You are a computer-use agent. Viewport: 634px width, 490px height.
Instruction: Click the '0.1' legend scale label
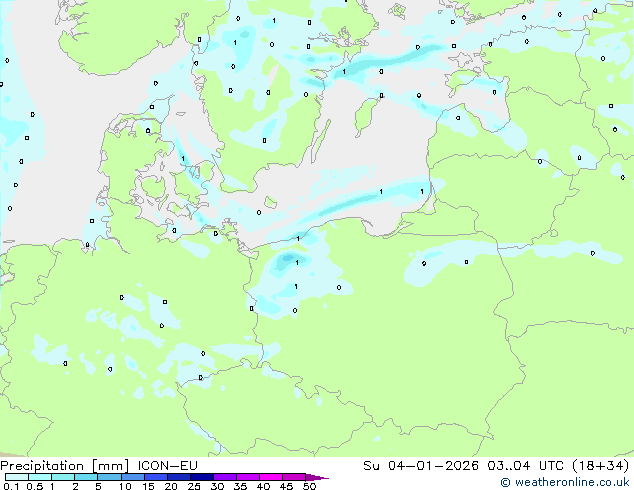(11, 486)
